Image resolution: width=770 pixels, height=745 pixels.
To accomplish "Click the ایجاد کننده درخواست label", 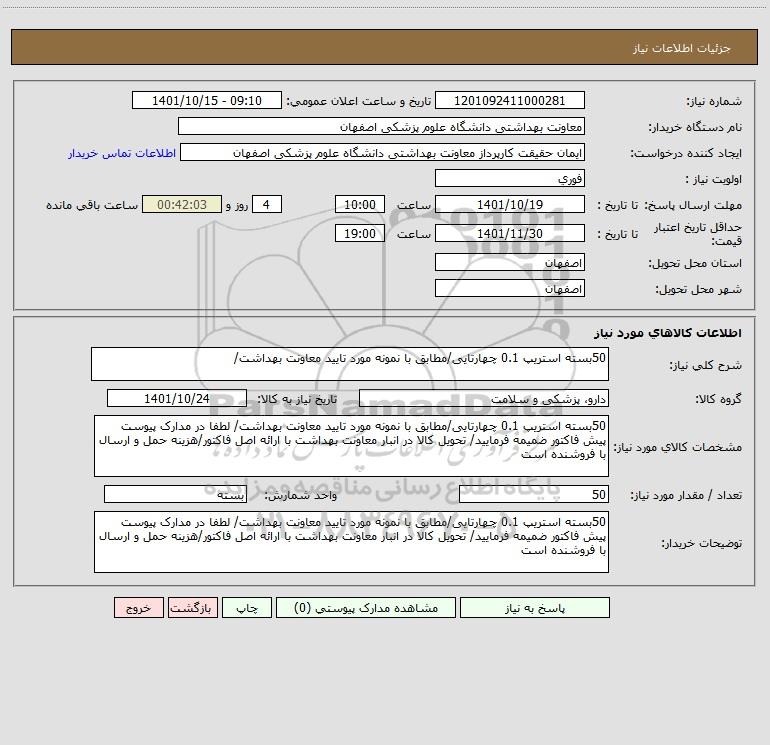I will pos(686,154).
